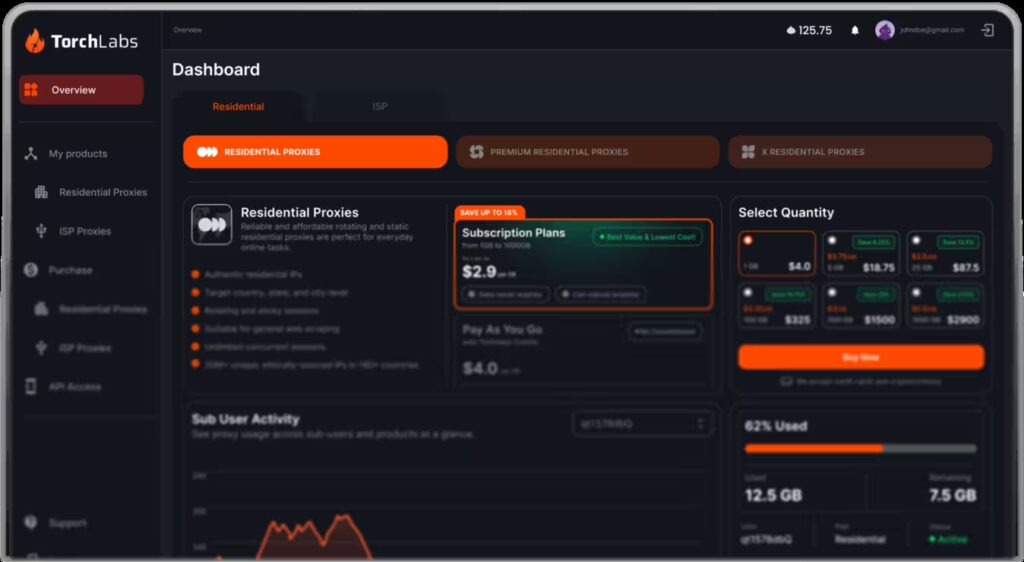Switch to the ISP tab
The image size is (1024, 562).
[380, 106]
